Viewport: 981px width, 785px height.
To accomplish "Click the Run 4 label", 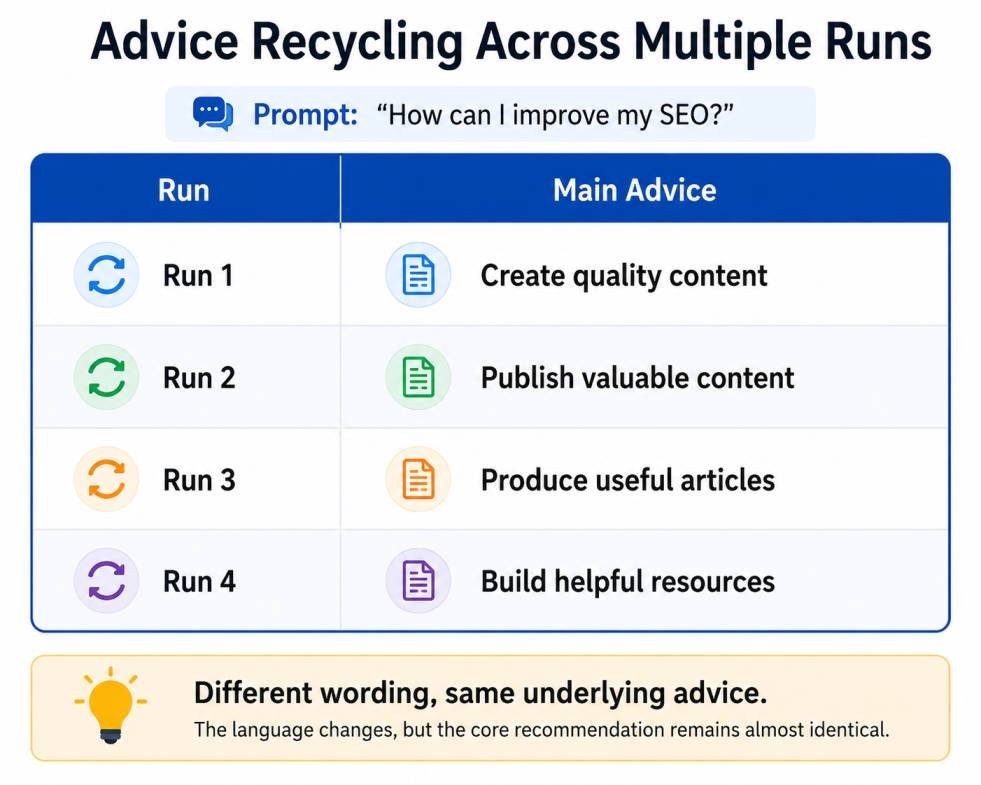I will [x=199, y=581].
